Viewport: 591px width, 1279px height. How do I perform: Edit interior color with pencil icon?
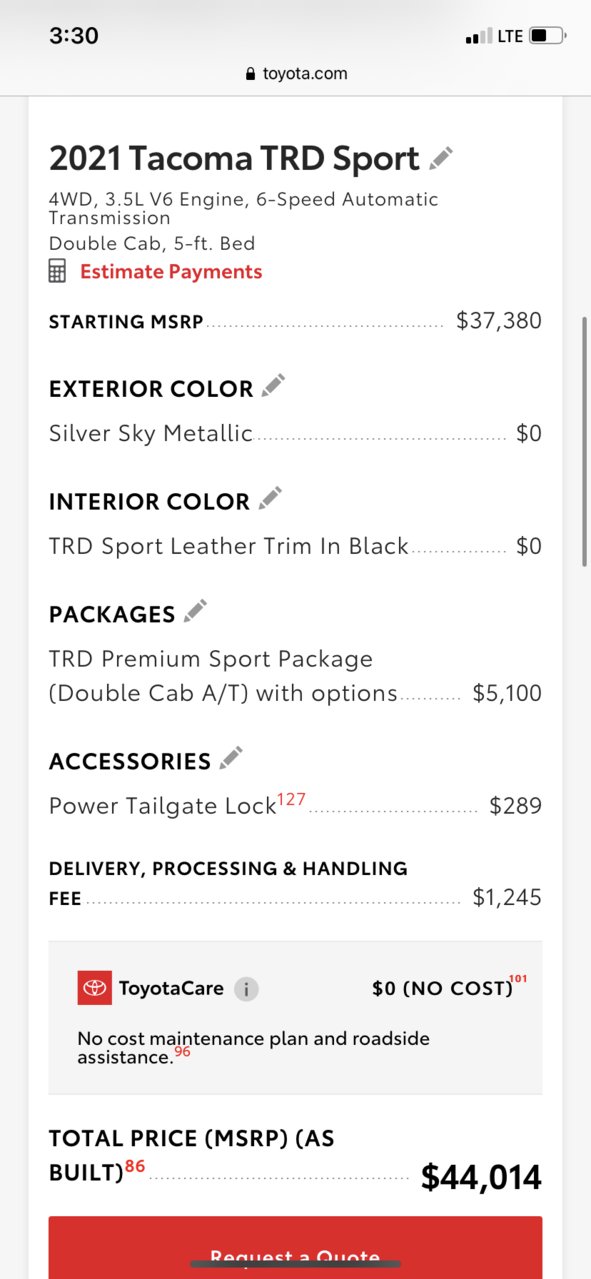coord(270,498)
